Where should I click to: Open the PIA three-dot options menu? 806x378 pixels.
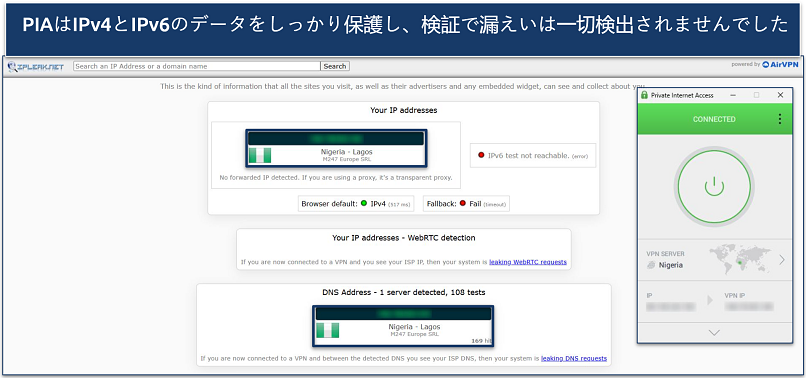click(x=780, y=119)
